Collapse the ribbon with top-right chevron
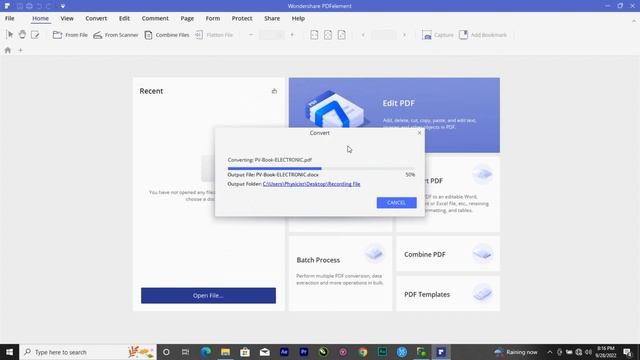Screen dimensions: 640x360 pos(634,21)
